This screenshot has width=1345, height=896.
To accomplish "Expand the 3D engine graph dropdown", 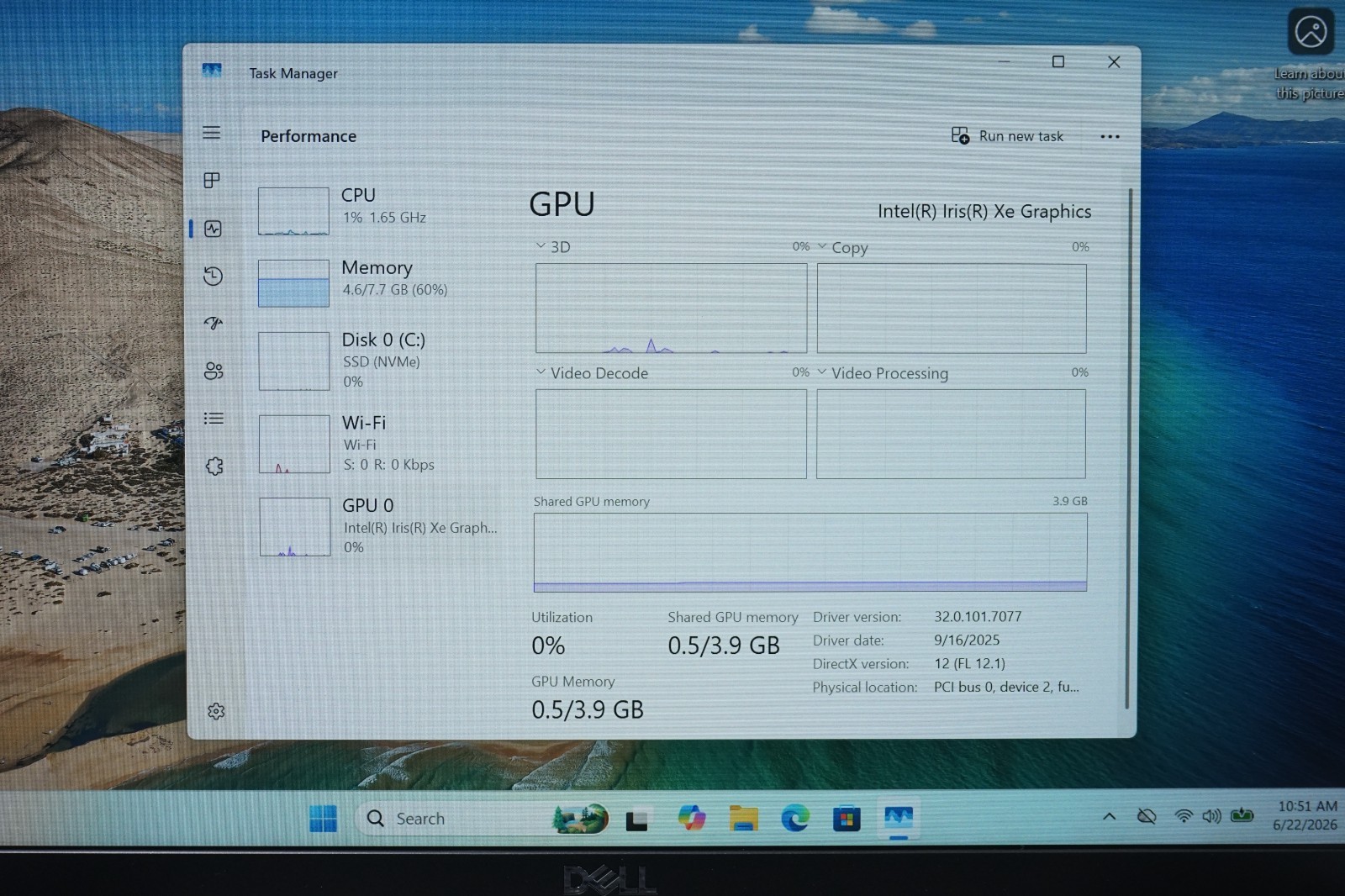I will tap(553, 246).
